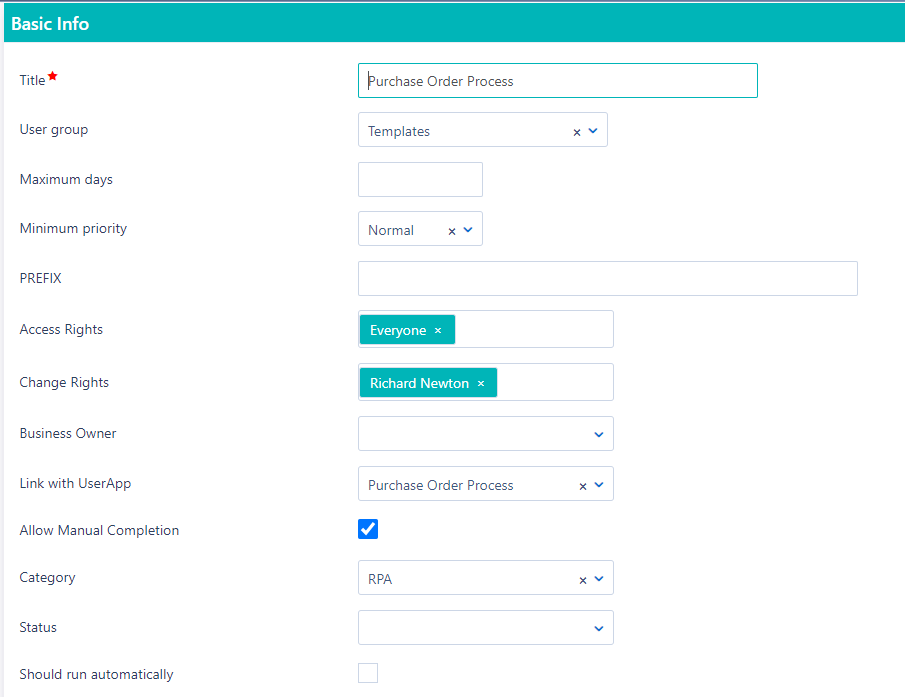Expand the User group dropdown

tap(595, 130)
